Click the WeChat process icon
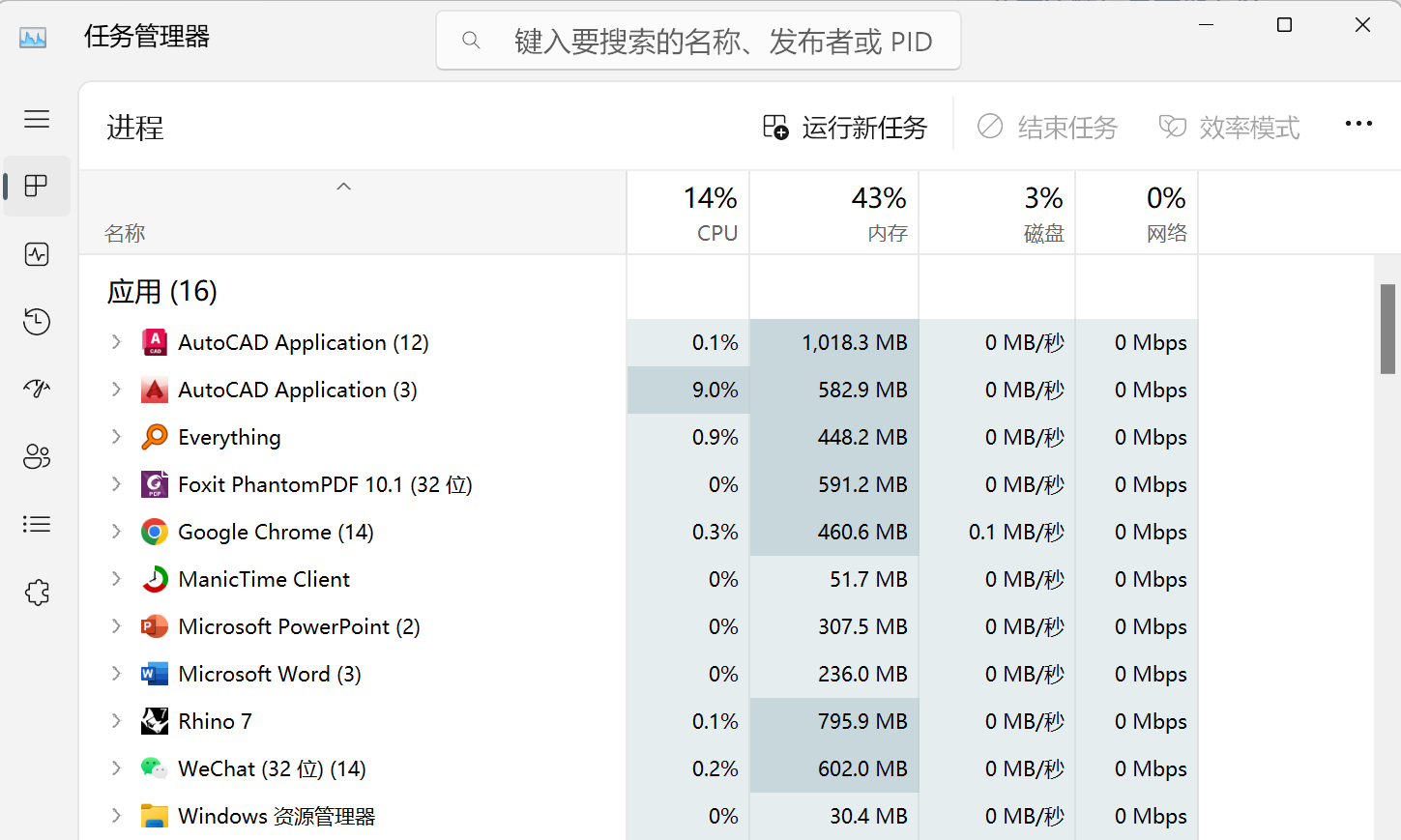Image resolution: width=1401 pixels, height=840 pixels. [155, 768]
